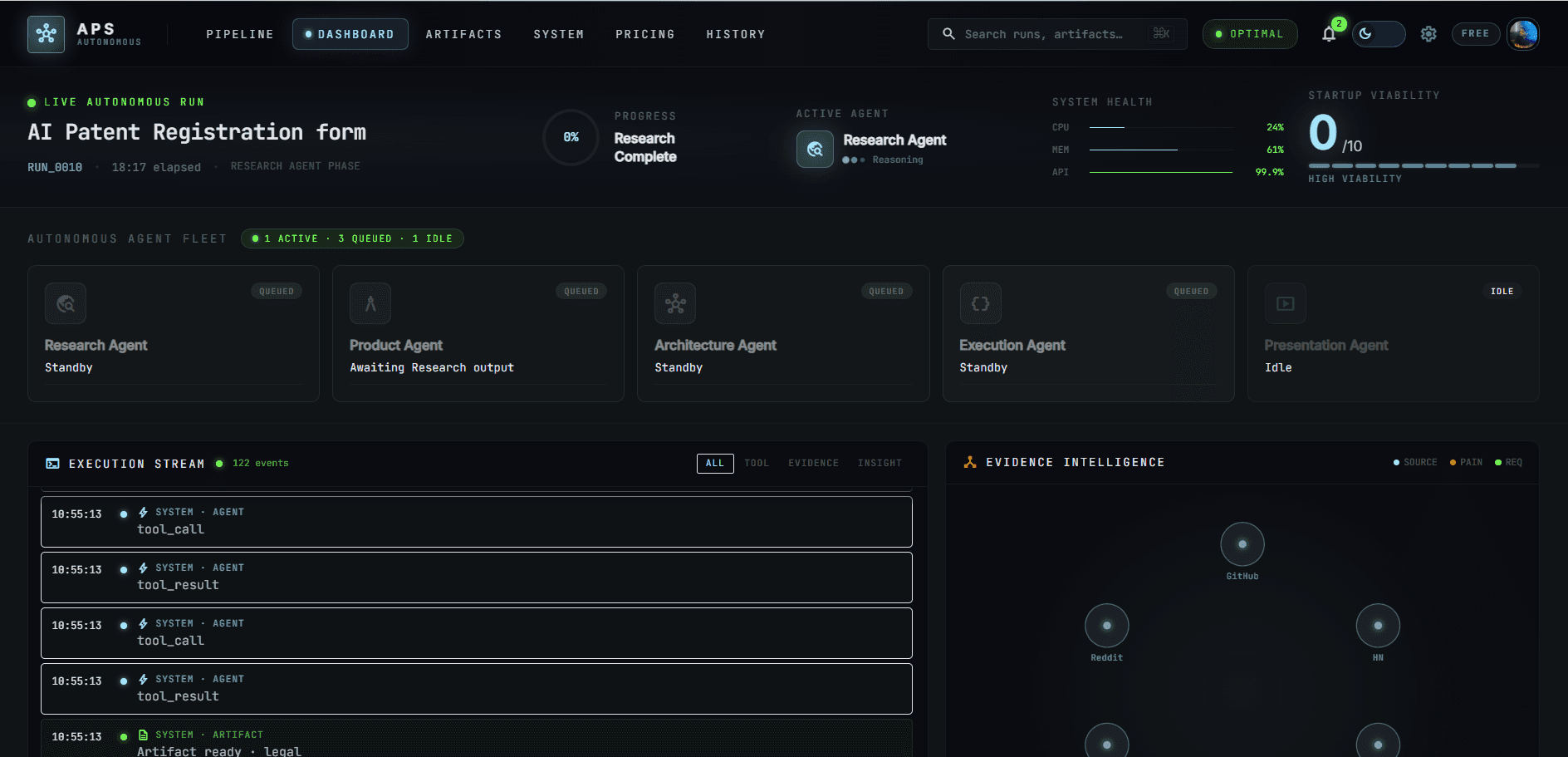Click the fleet status pill '1 ACTIVE'
The image size is (1568, 757).
(x=352, y=238)
